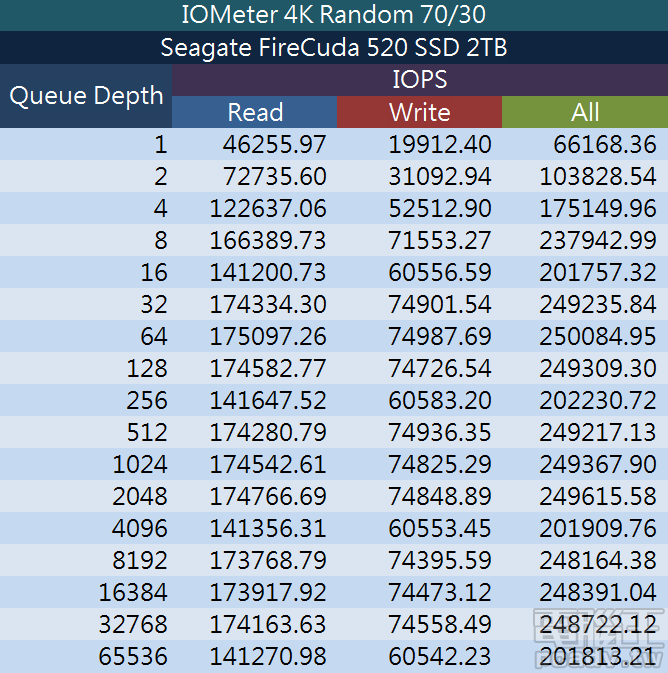Select write value 60556.59
Screen dimensions: 668x673
(x=440, y=272)
